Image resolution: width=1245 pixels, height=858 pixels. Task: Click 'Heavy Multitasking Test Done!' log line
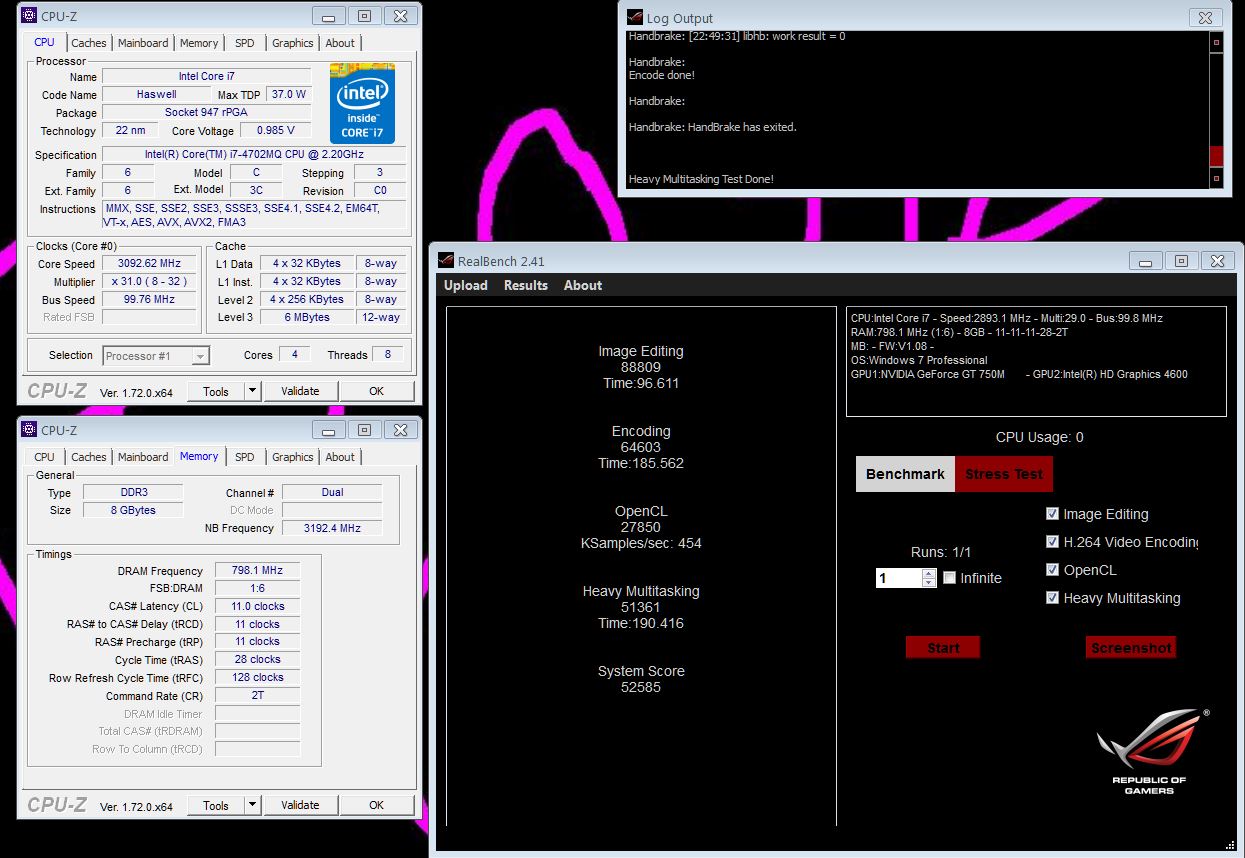(701, 179)
